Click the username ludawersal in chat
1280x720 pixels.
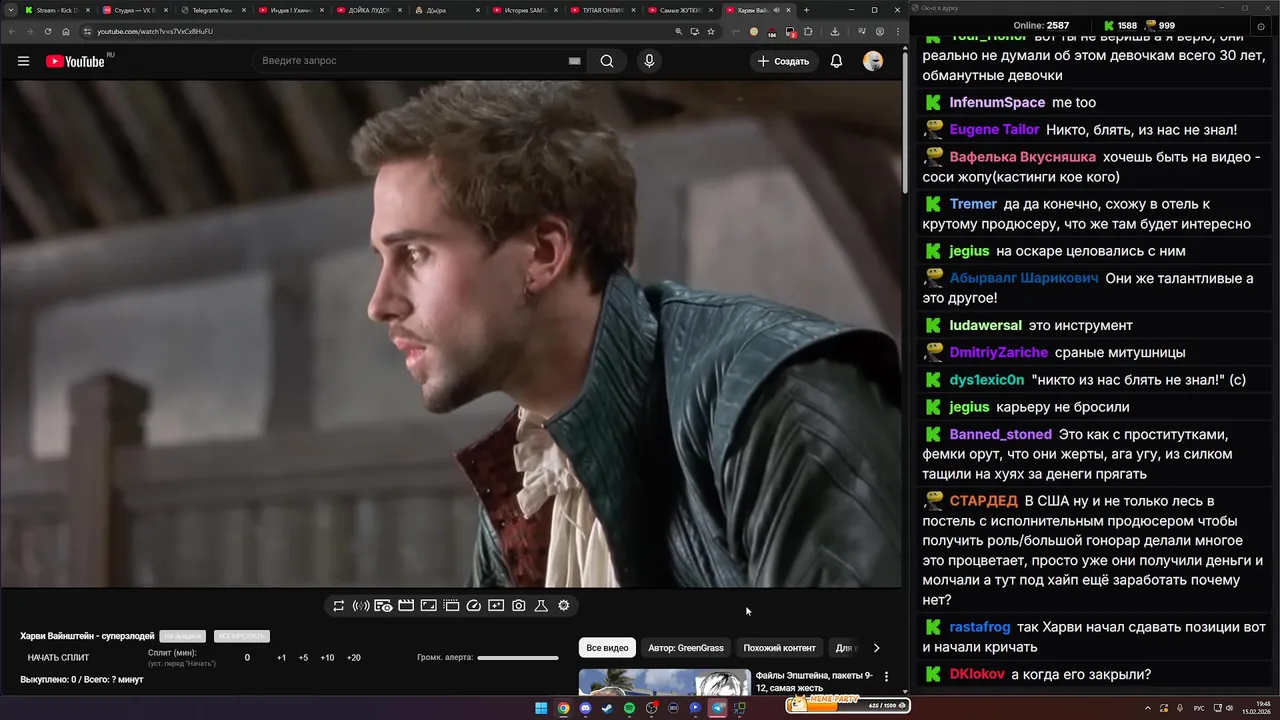[985, 326]
